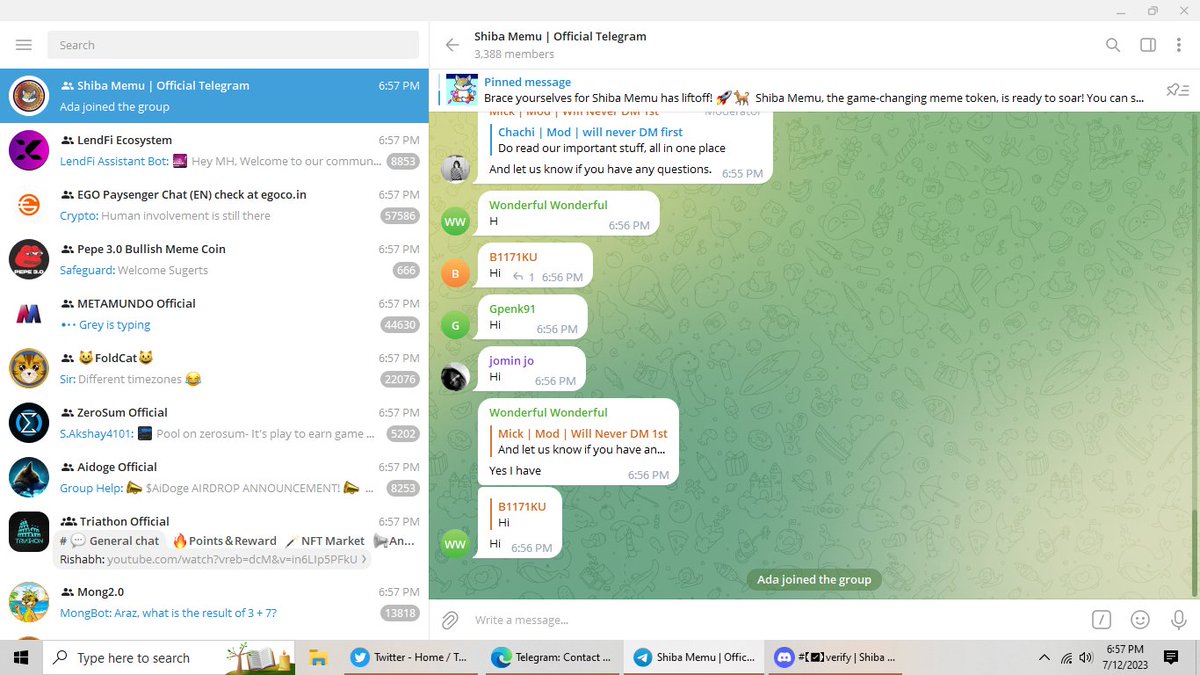Click the back arrow in chat header

pos(452,45)
